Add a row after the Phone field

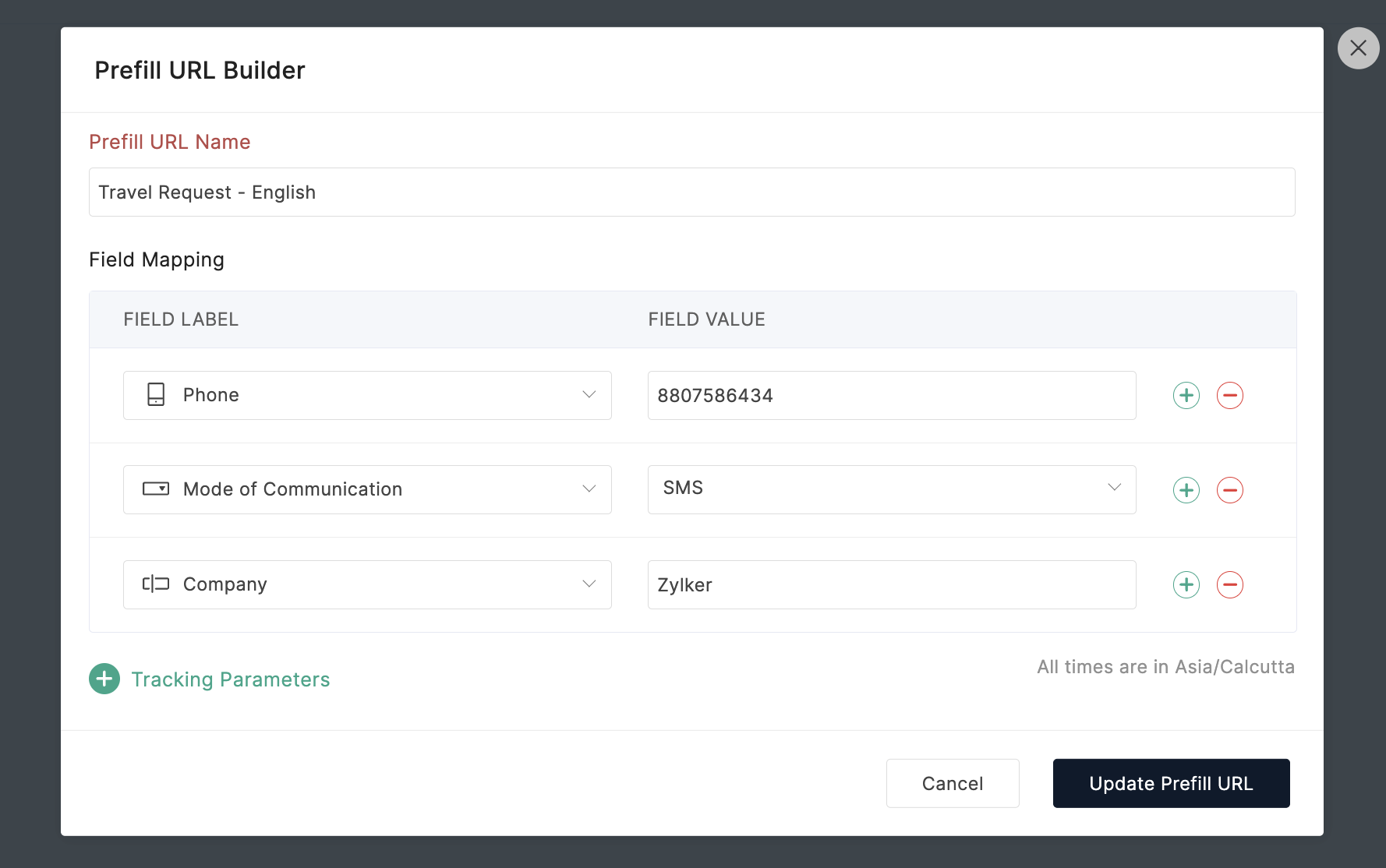(x=1186, y=396)
